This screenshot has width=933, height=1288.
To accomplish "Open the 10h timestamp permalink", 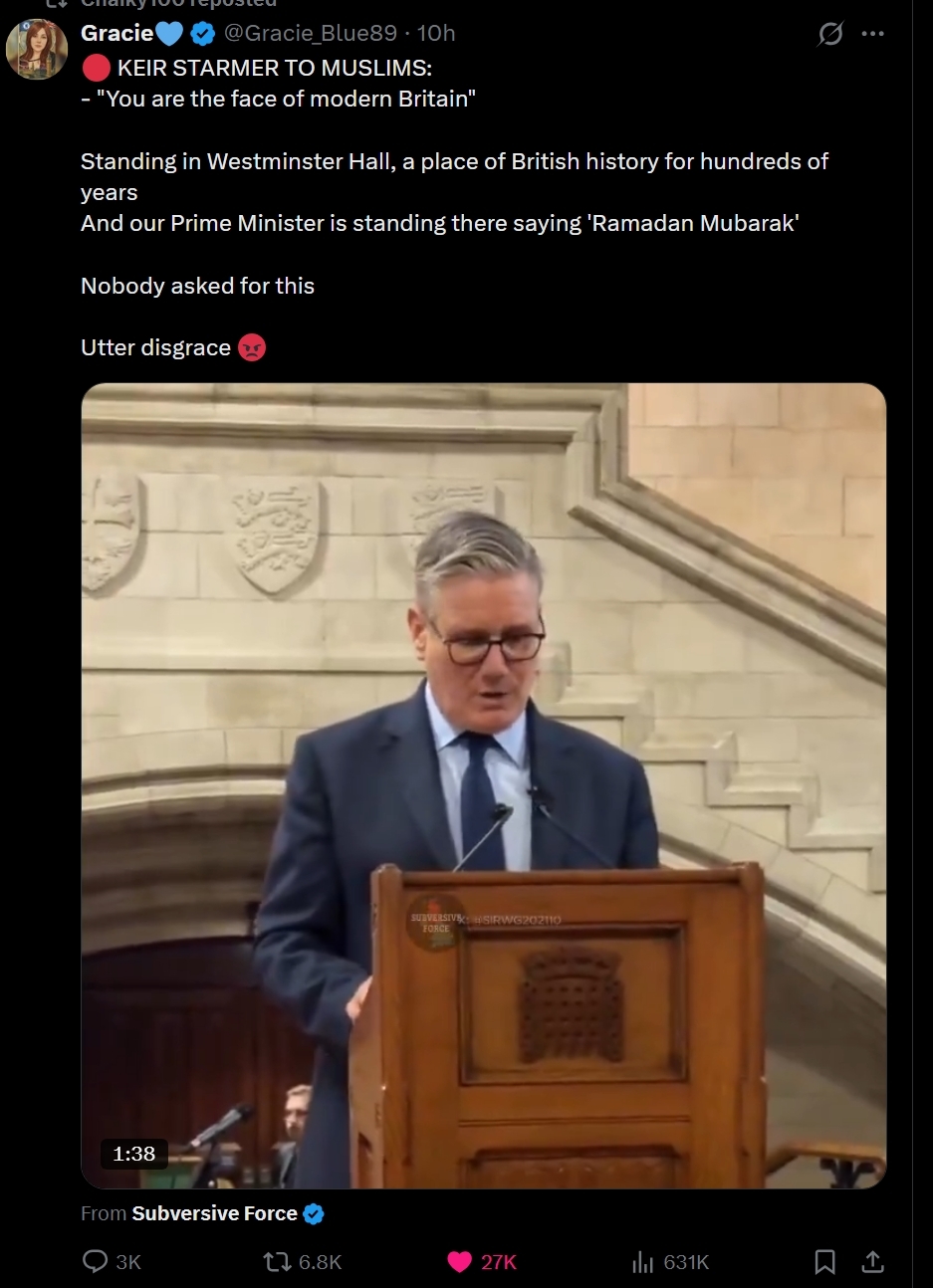I will click(x=436, y=34).
